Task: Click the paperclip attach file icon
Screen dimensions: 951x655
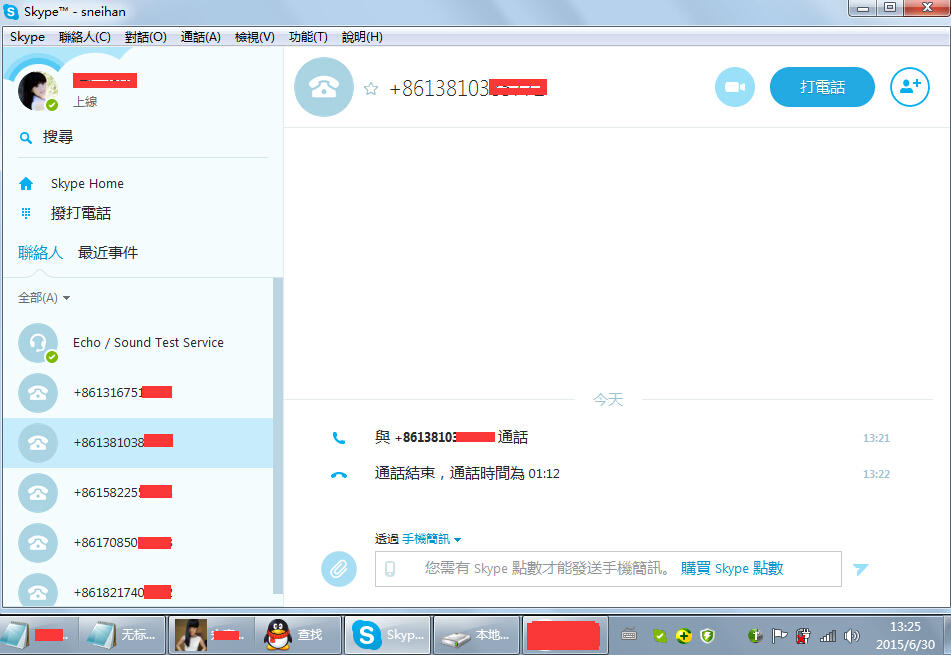Action: pyautogui.click(x=338, y=568)
